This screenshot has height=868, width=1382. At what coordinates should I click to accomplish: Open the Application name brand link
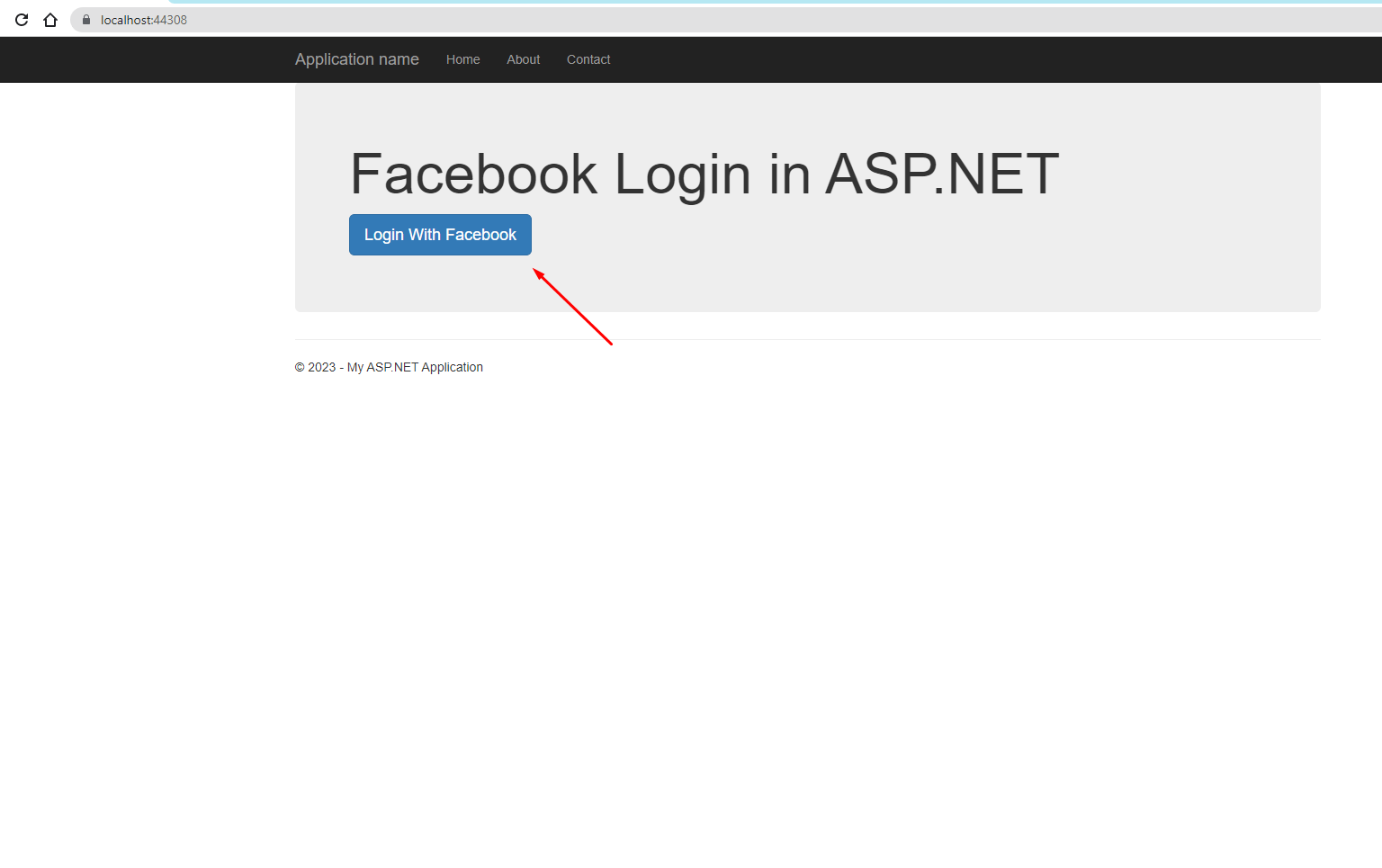tap(357, 59)
